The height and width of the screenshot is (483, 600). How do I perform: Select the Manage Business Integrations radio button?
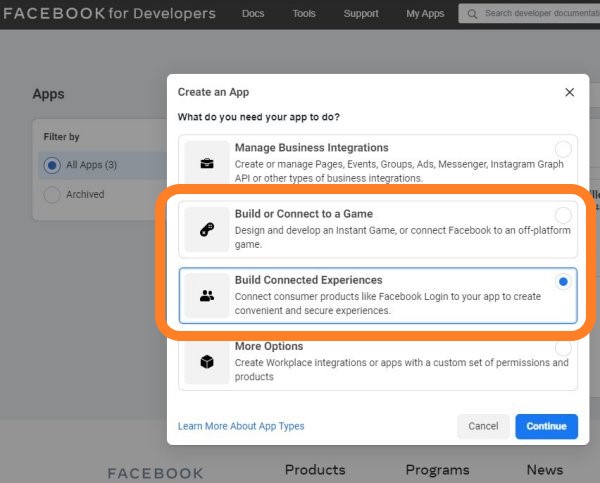(x=563, y=149)
